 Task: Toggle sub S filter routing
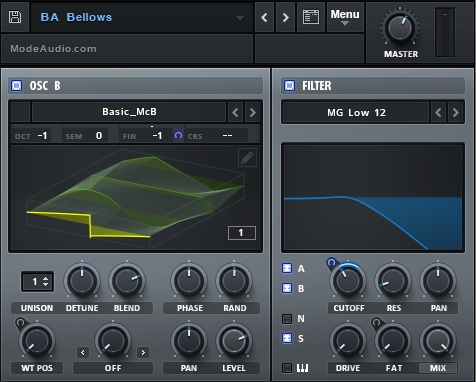point(287,338)
